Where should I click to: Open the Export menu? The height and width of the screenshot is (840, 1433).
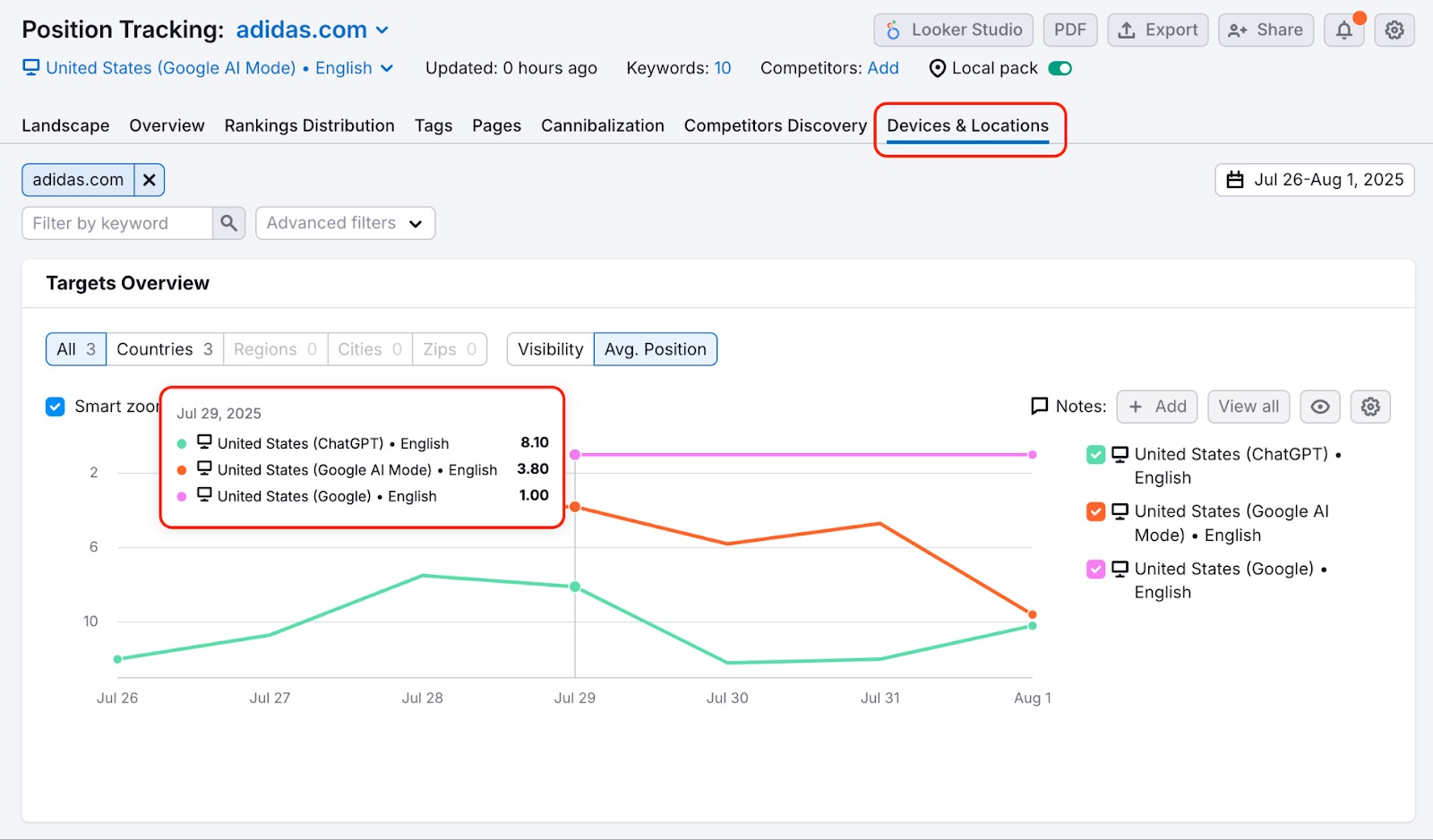pyautogui.click(x=1157, y=30)
